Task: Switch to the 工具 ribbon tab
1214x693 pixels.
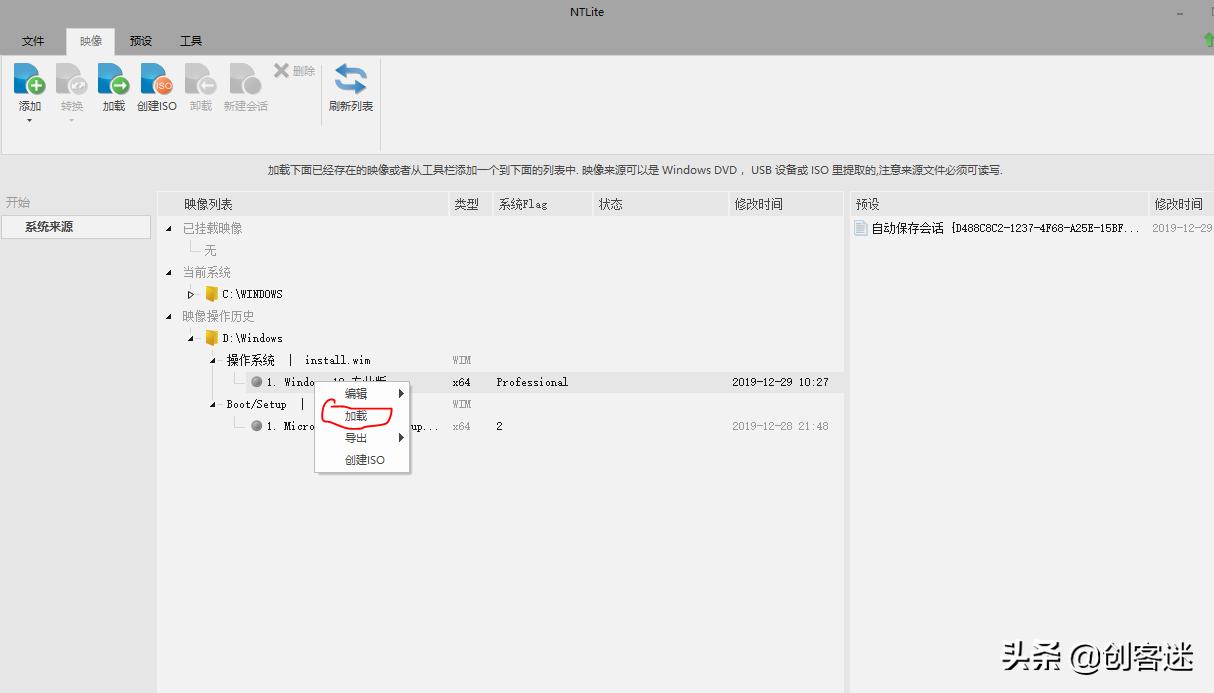Action: [190, 40]
